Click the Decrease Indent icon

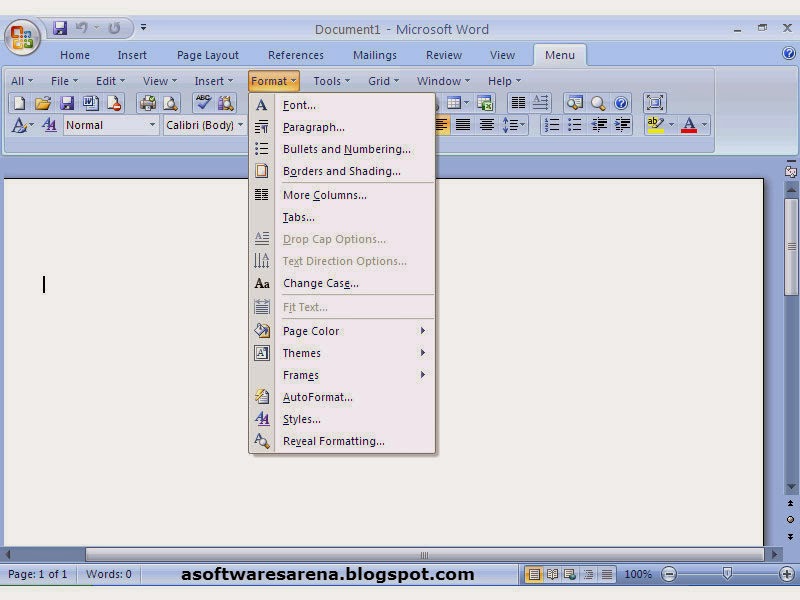[x=598, y=124]
